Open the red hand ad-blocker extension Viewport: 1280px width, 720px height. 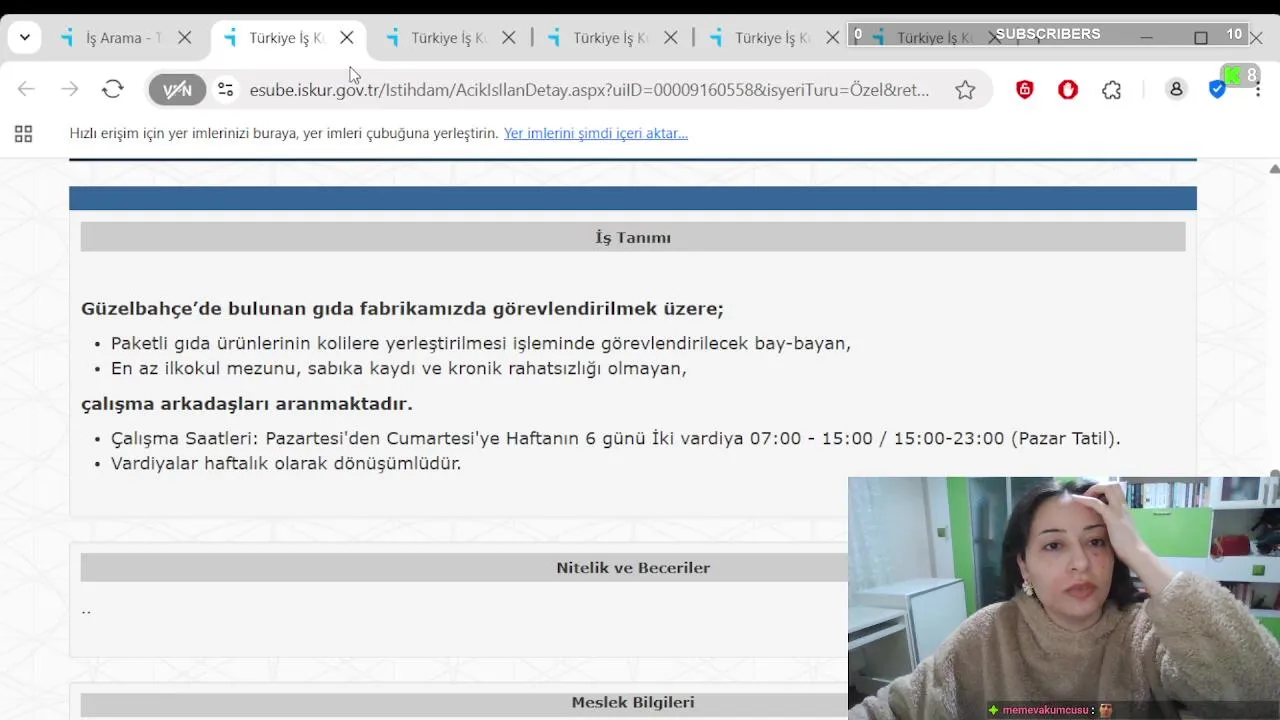[1068, 90]
